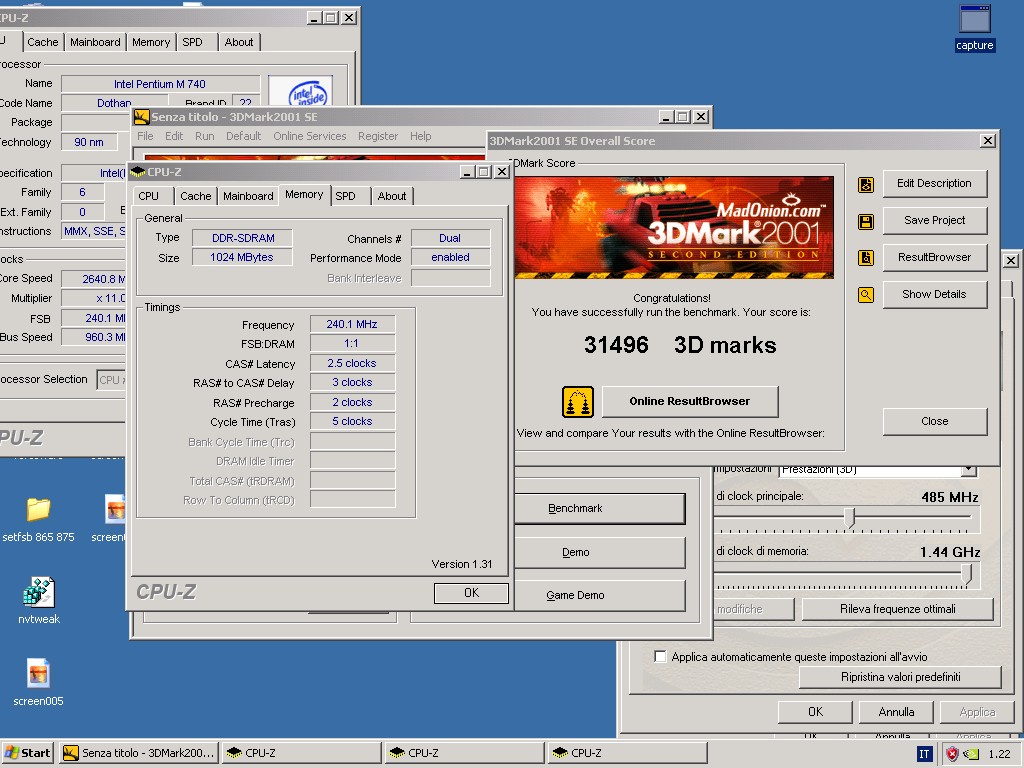The height and width of the screenshot is (768, 1024).
Task: Click the Frequency 240.1 MHz field
Action: point(352,325)
